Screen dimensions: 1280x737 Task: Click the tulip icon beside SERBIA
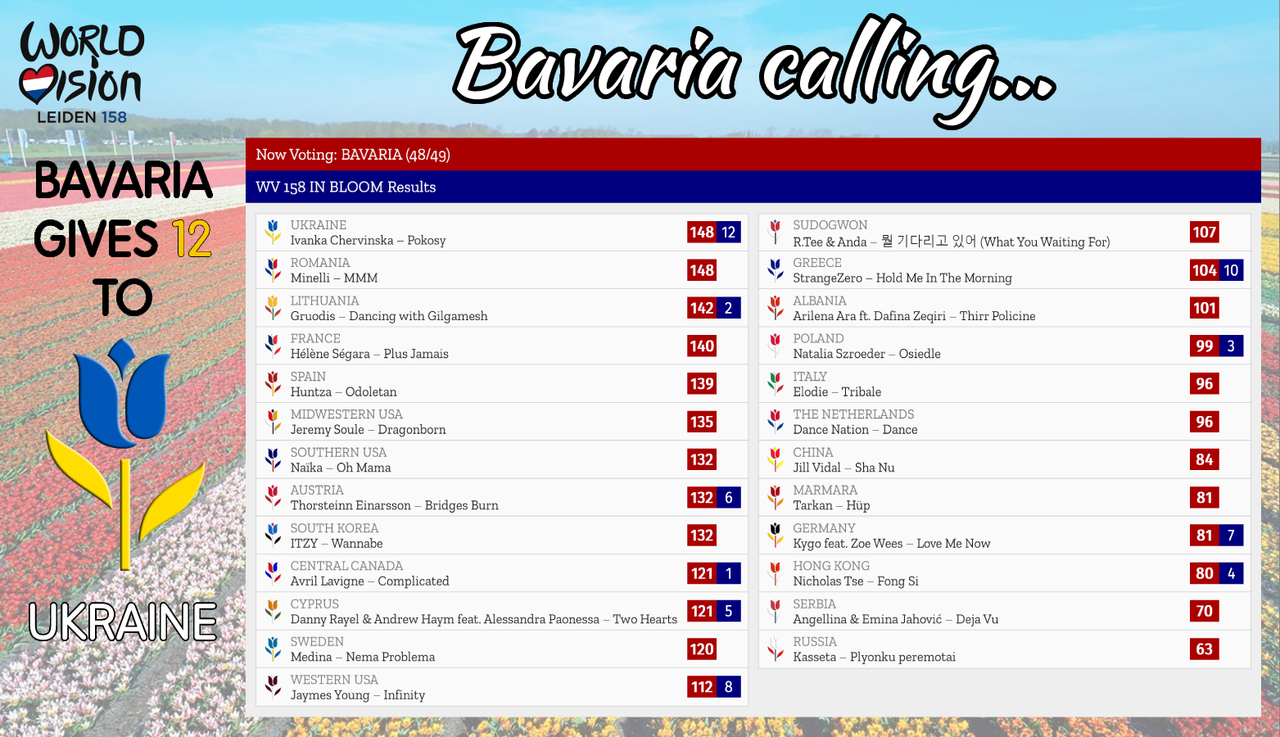tap(775, 611)
